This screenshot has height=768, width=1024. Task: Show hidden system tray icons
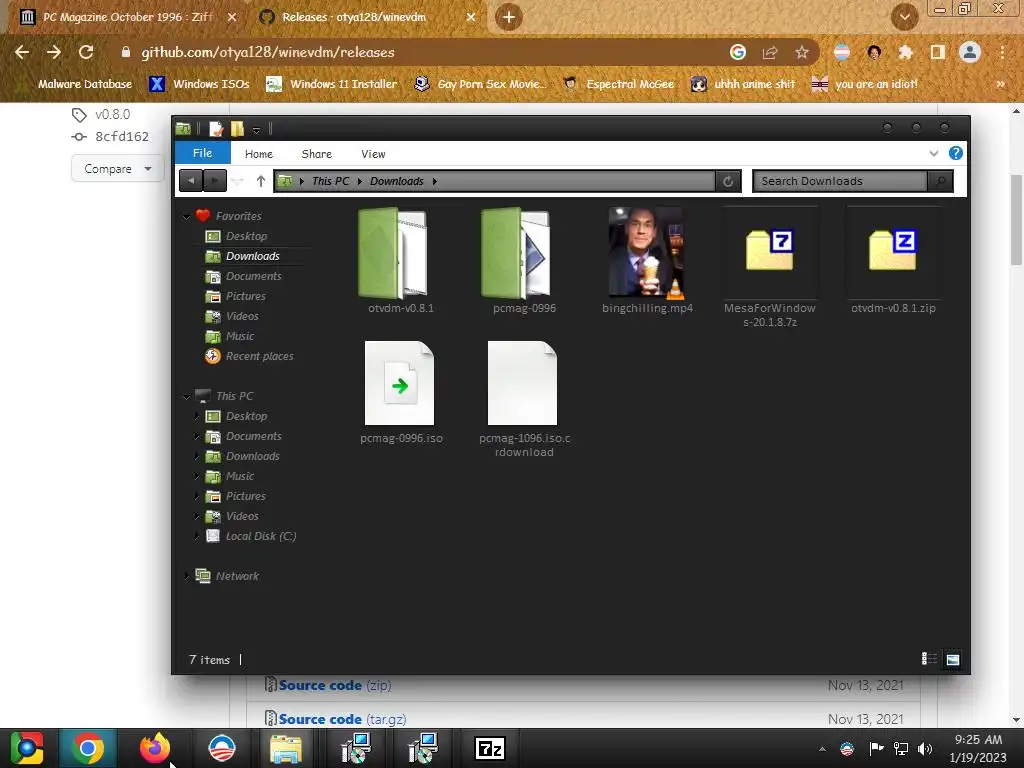point(822,749)
